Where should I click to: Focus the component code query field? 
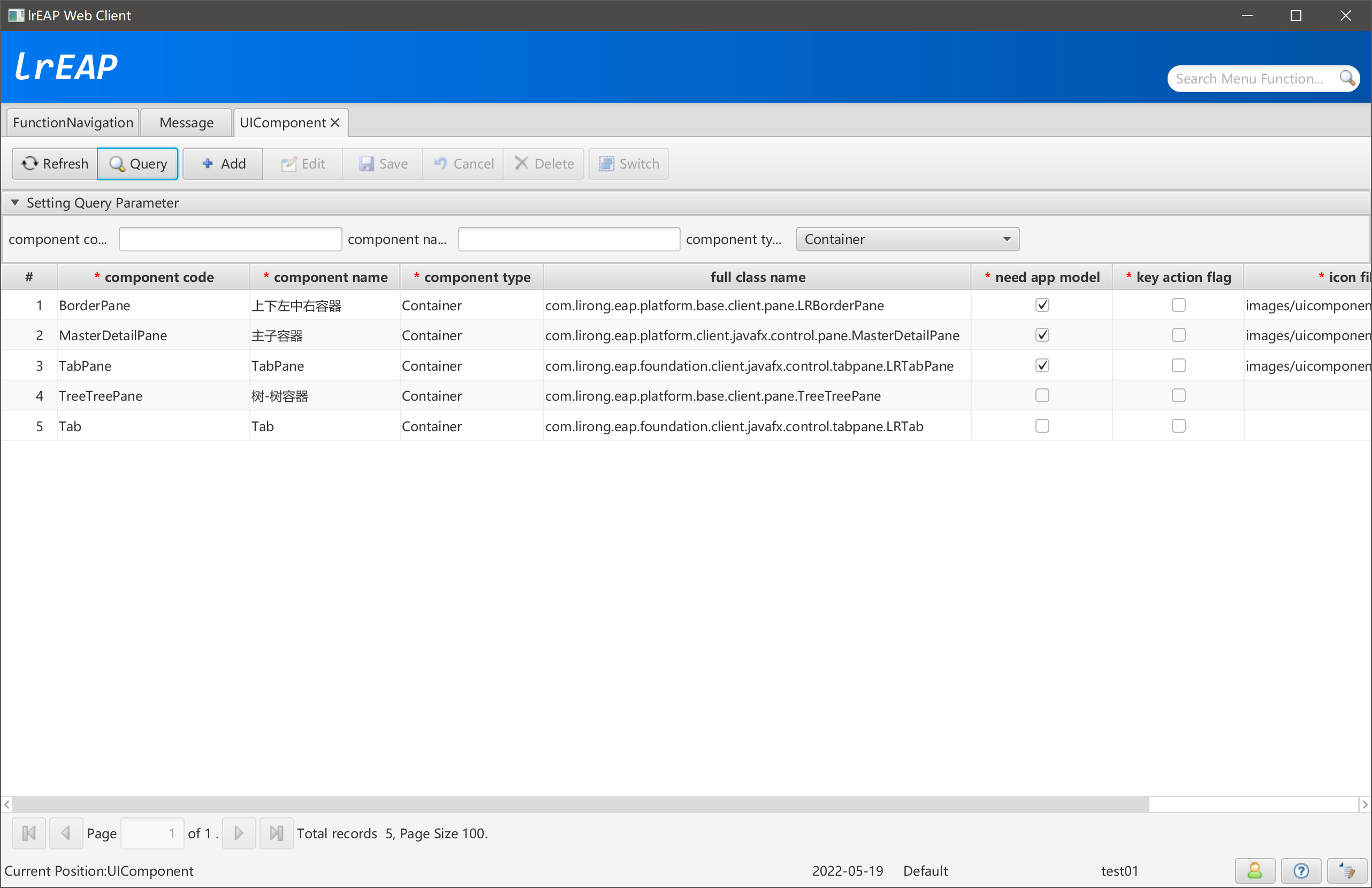230,239
